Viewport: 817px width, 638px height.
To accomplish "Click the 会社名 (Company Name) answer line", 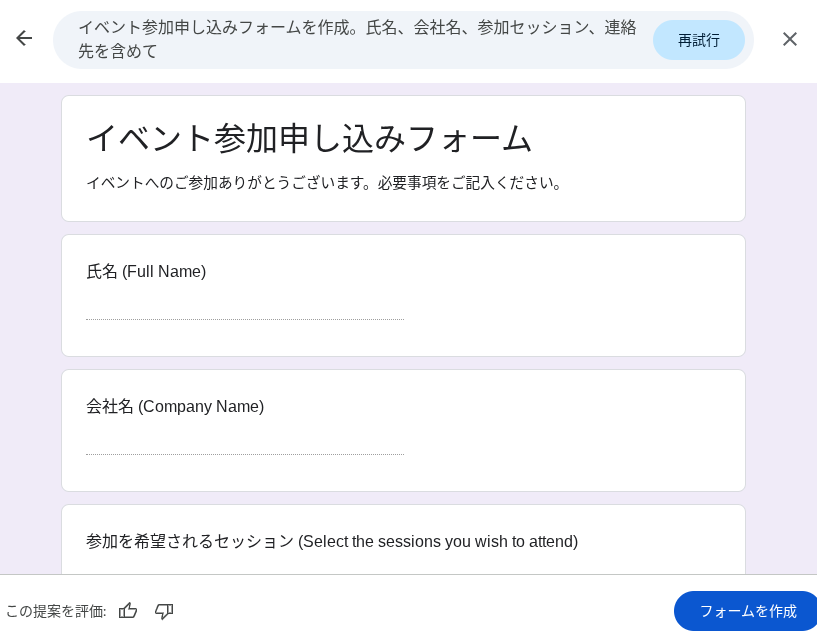I will pos(244,443).
